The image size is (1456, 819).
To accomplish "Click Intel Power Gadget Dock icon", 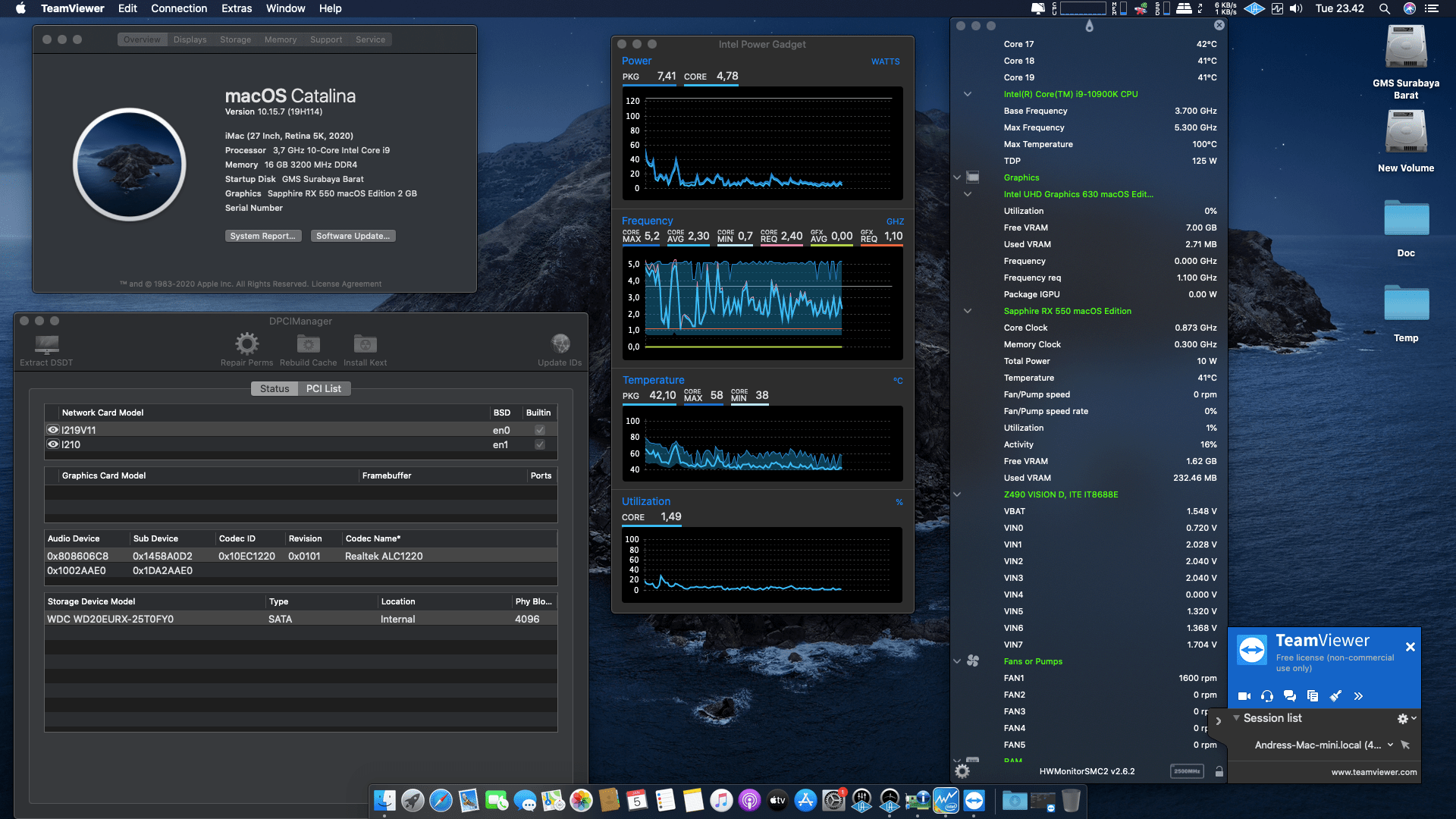I will (x=946, y=800).
